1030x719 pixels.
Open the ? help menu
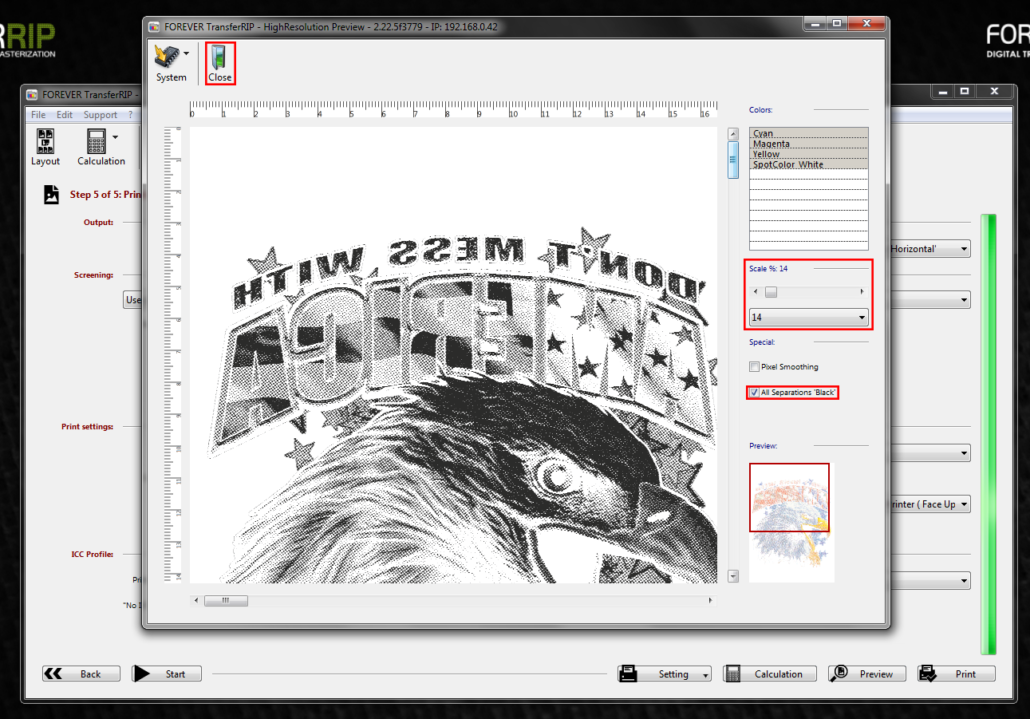point(130,115)
